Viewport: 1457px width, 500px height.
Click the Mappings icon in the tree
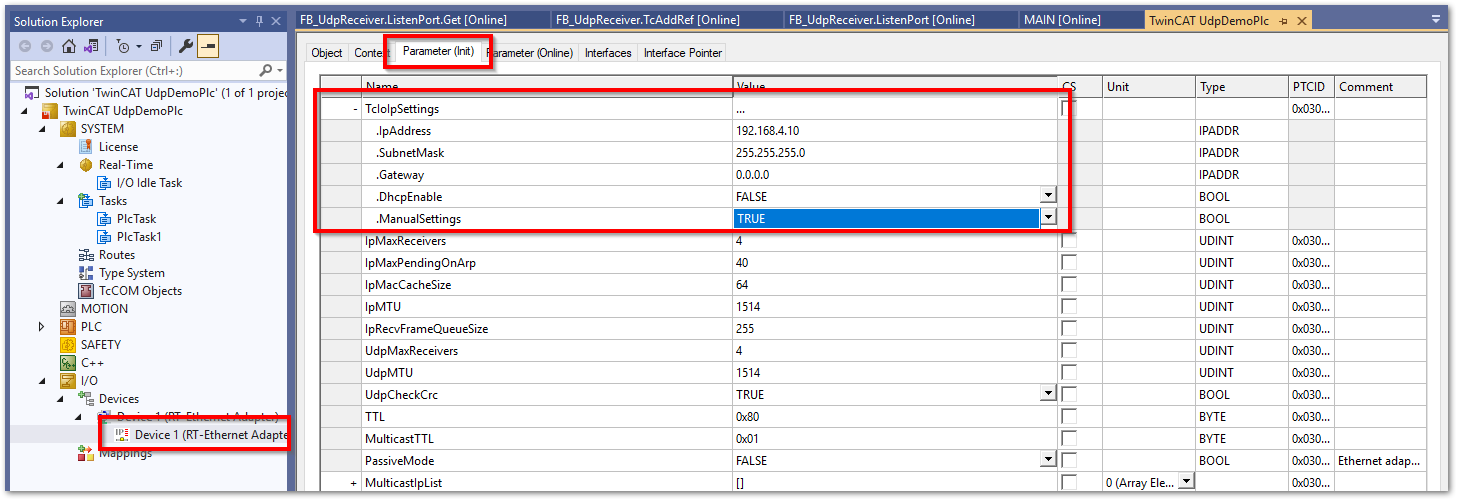click(86, 453)
